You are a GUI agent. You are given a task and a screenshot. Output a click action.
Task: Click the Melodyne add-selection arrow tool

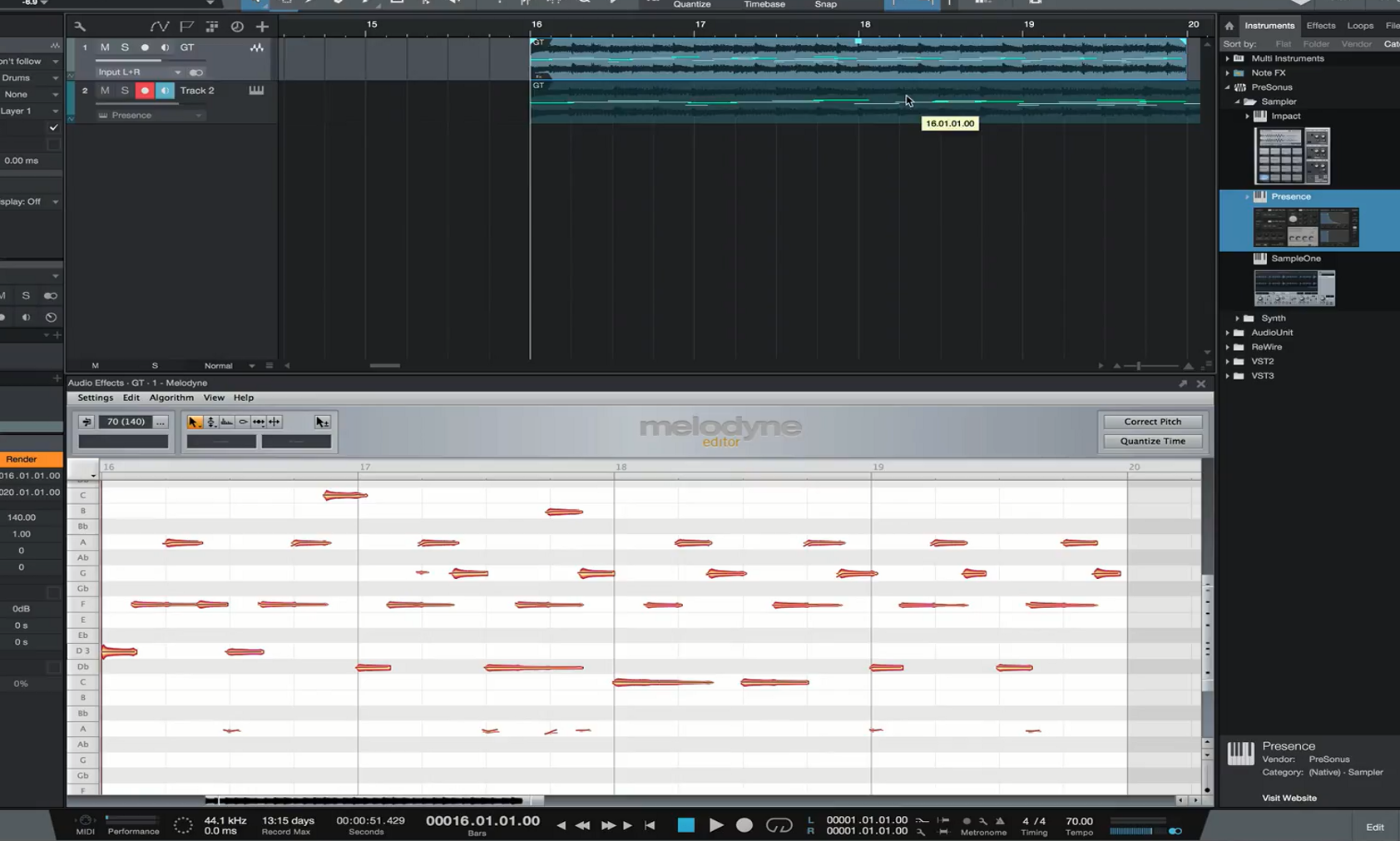(x=322, y=422)
